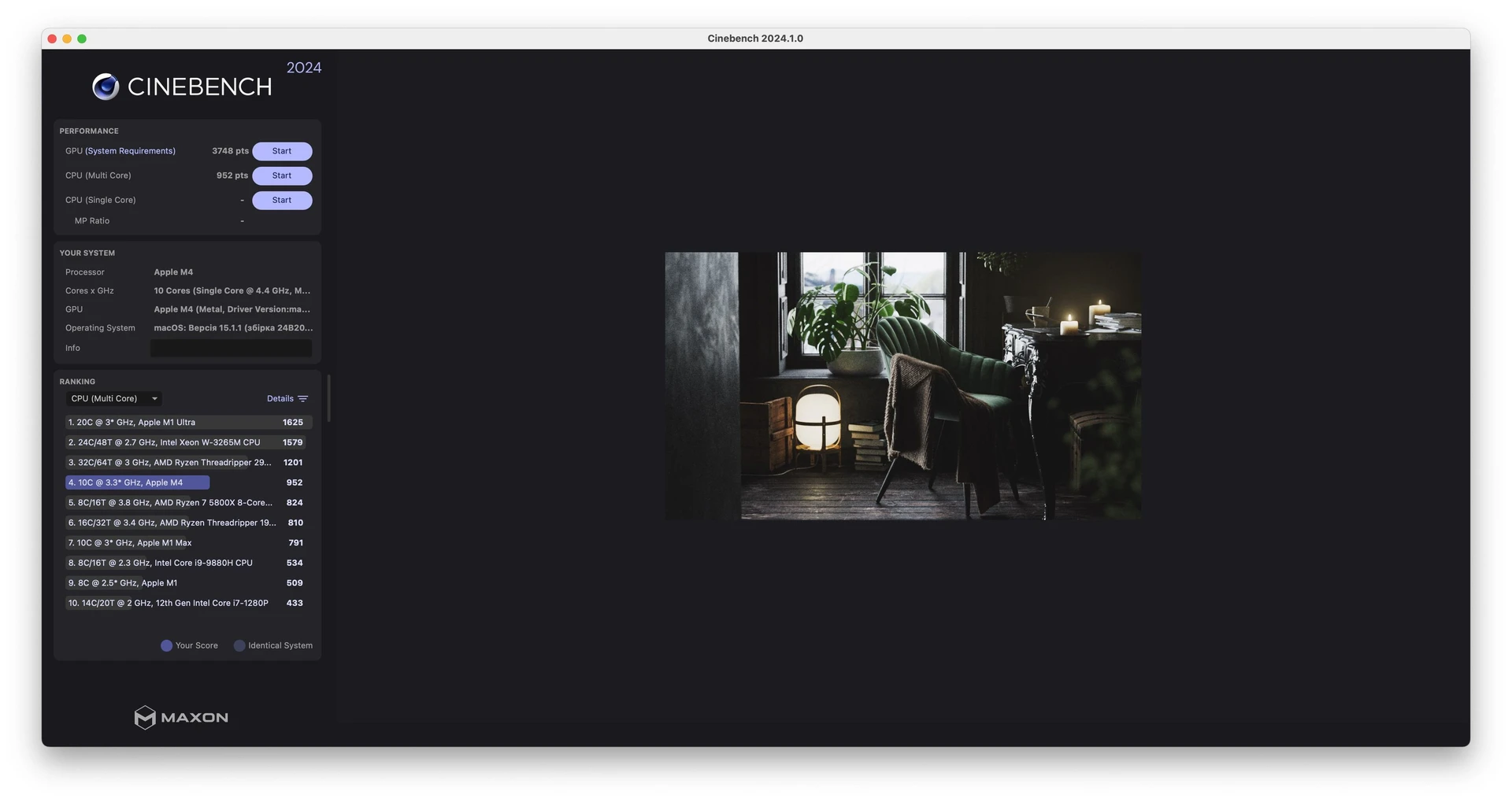Click the score 1625 in ranking

[x=293, y=423]
